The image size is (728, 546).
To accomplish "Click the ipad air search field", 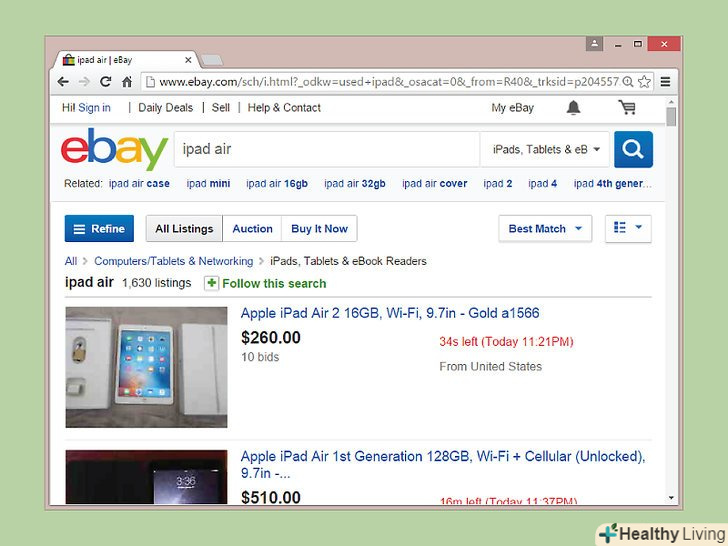I will (327, 150).
